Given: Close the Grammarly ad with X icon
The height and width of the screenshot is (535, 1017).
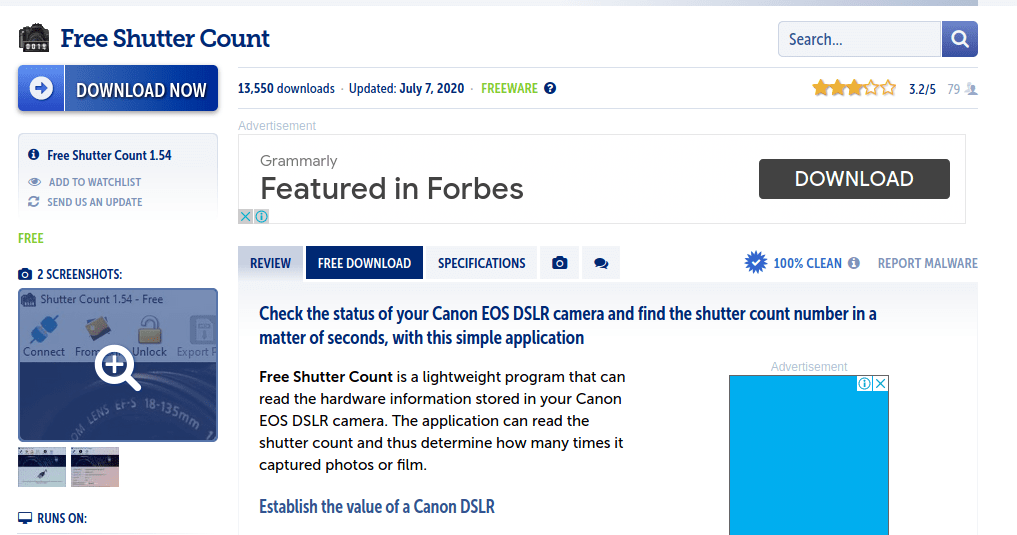Looking at the screenshot, I should tap(245, 216).
